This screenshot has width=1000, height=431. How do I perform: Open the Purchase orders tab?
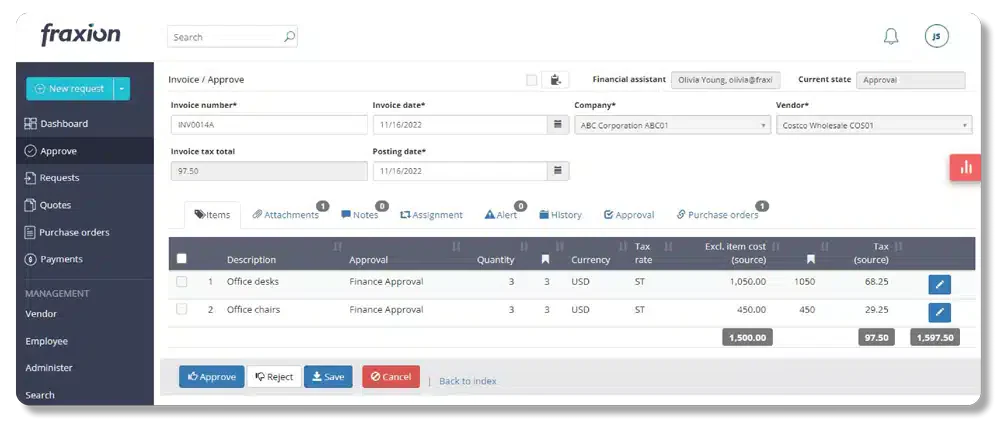717,215
